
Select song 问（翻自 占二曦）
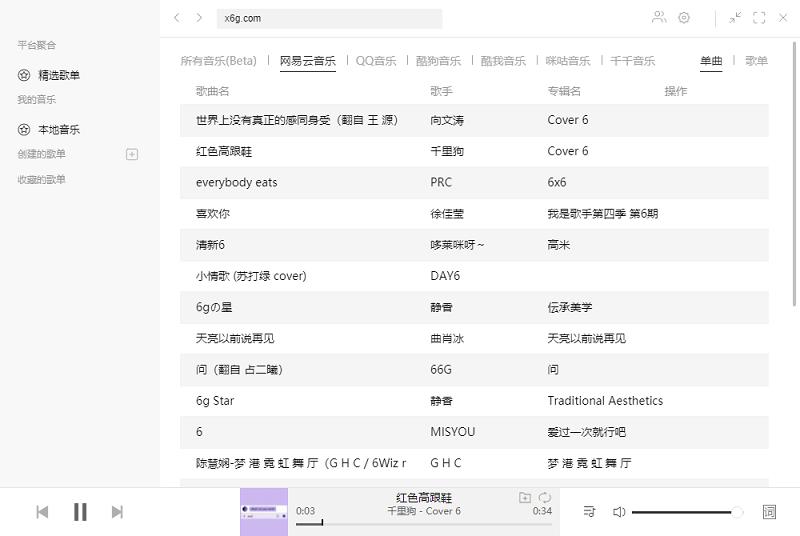click(x=239, y=369)
